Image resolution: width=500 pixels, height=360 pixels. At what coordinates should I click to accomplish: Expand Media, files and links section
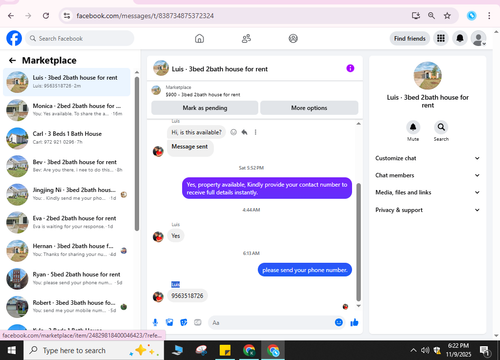pos(427,192)
